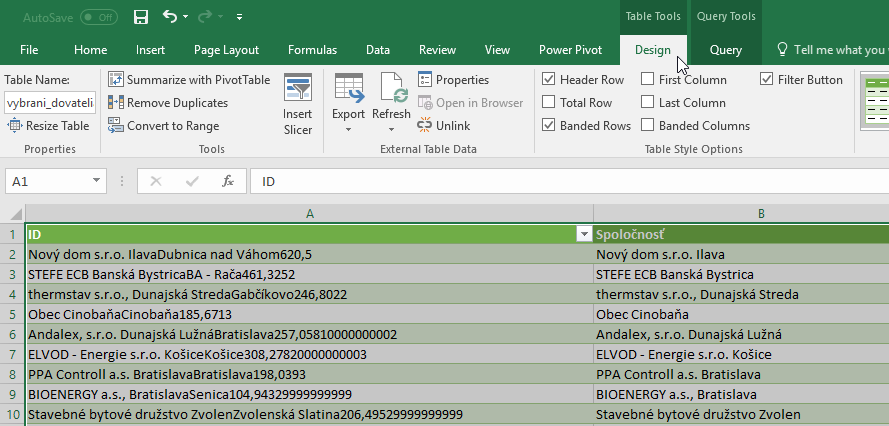Viewport: 889px width, 426px height.
Task: Click the green table style thumbnail
Action: (874, 100)
